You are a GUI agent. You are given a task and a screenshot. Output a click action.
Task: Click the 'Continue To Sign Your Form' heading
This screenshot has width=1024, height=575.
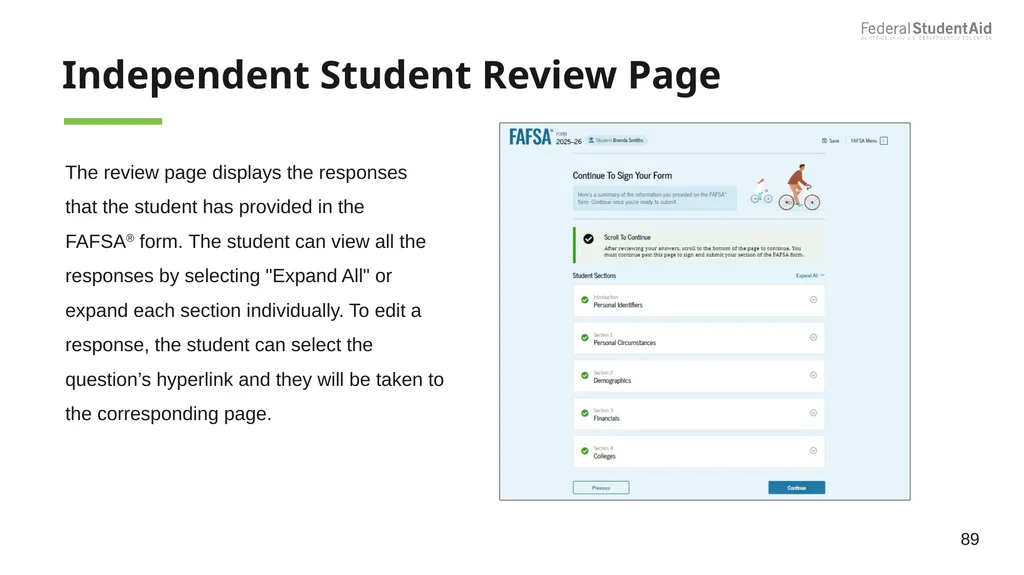coord(622,176)
